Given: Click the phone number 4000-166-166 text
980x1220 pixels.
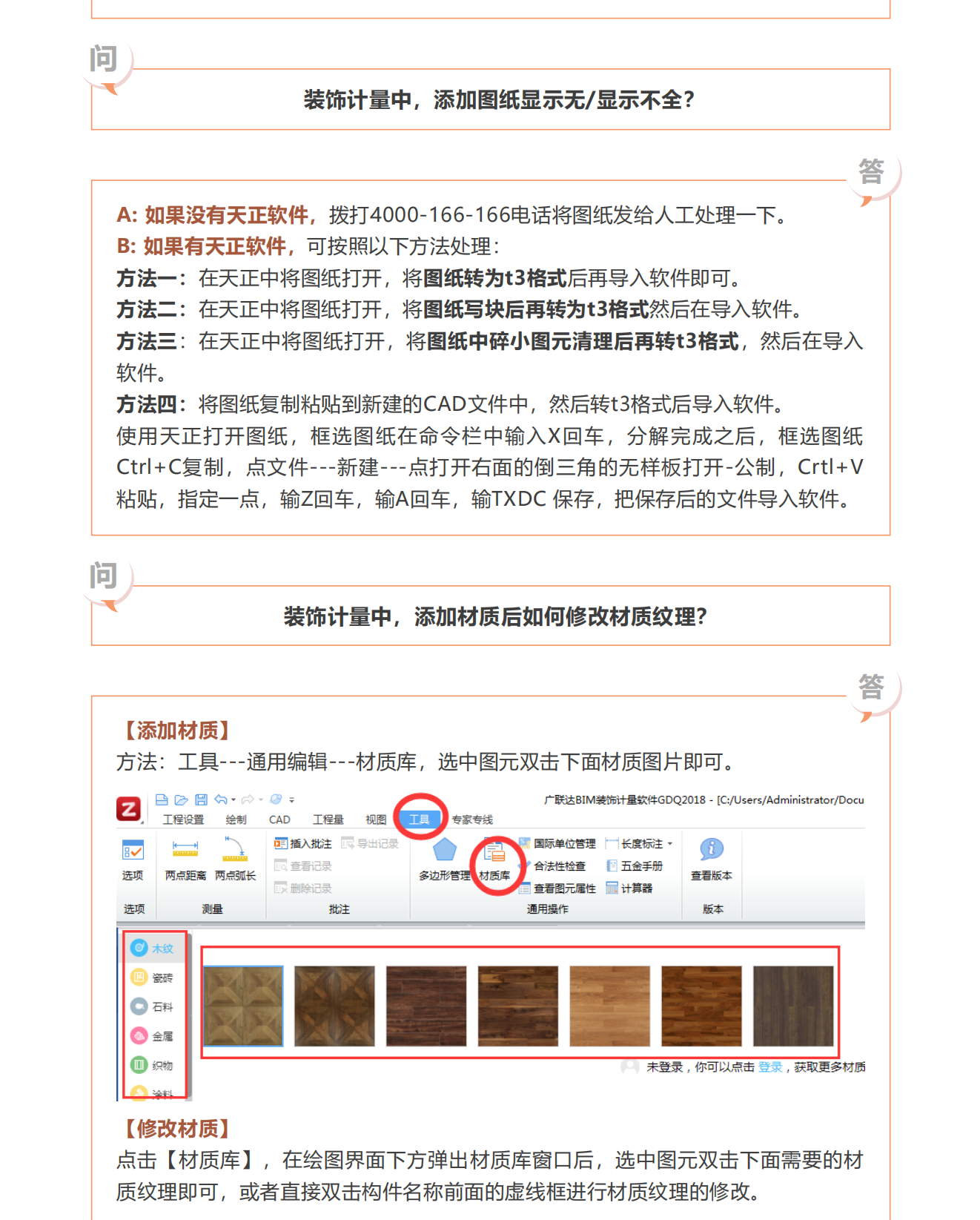Looking at the screenshot, I should point(440,215).
